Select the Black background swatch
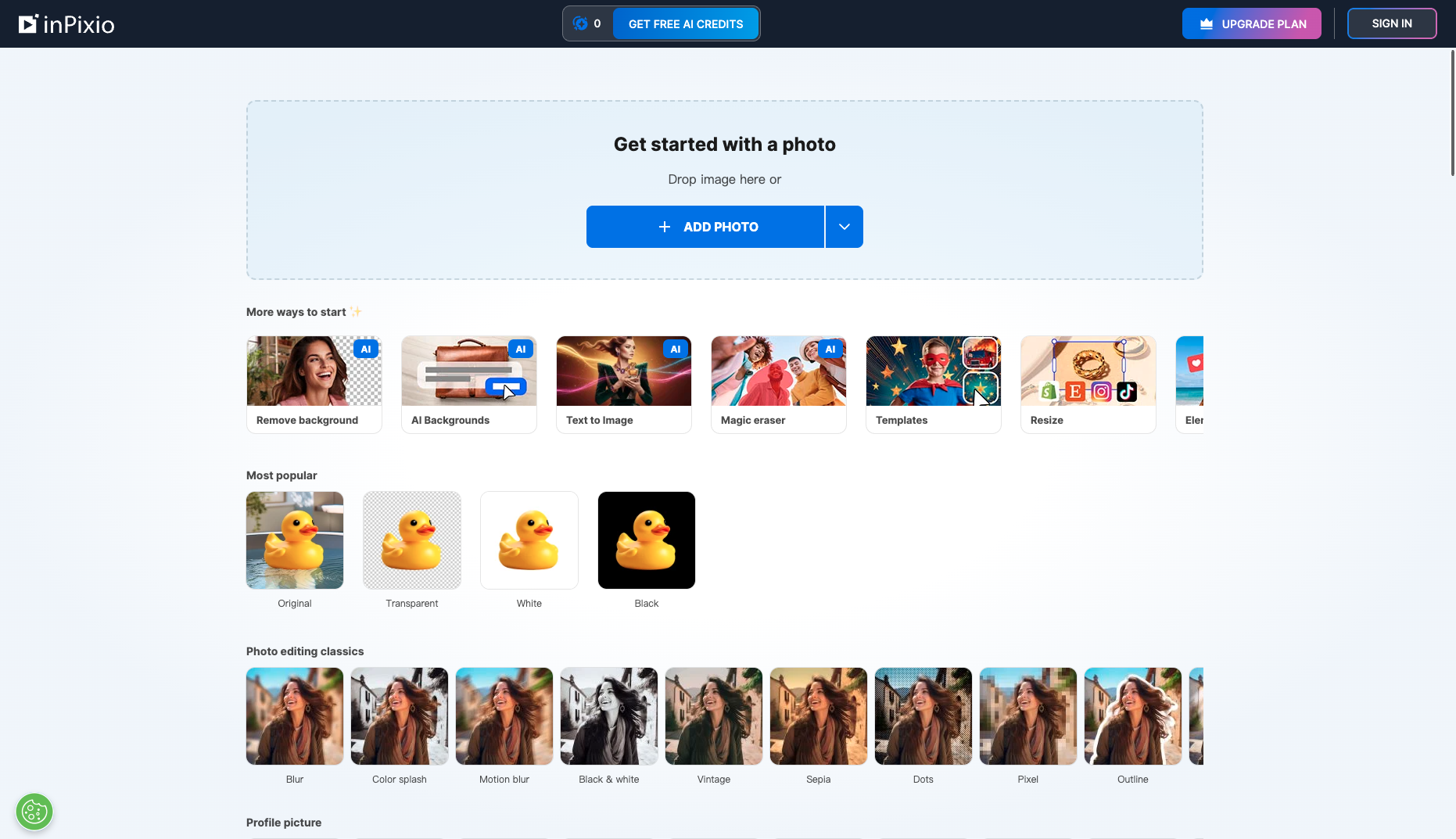Image resolution: width=1456 pixels, height=839 pixels. tap(647, 540)
